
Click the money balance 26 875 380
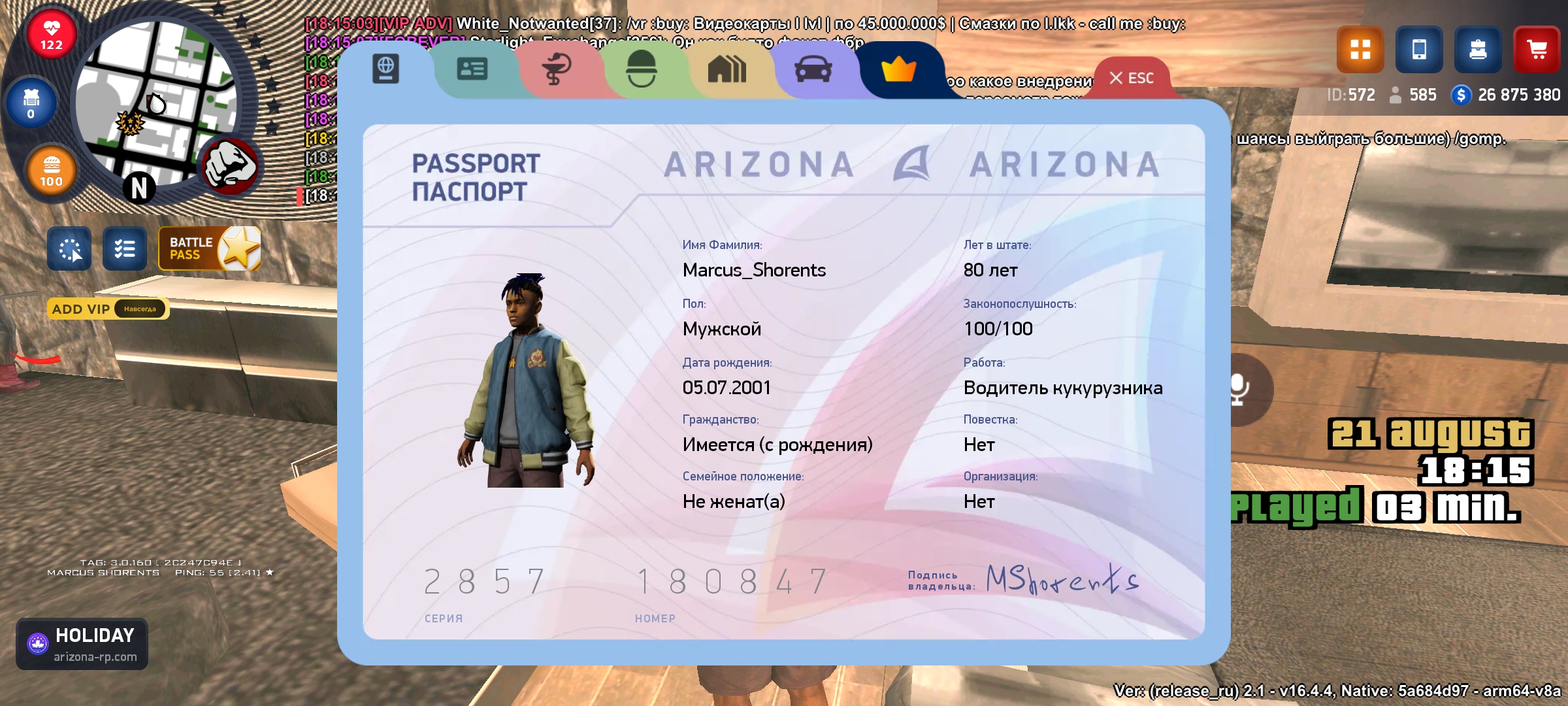pyautogui.click(x=1519, y=95)
